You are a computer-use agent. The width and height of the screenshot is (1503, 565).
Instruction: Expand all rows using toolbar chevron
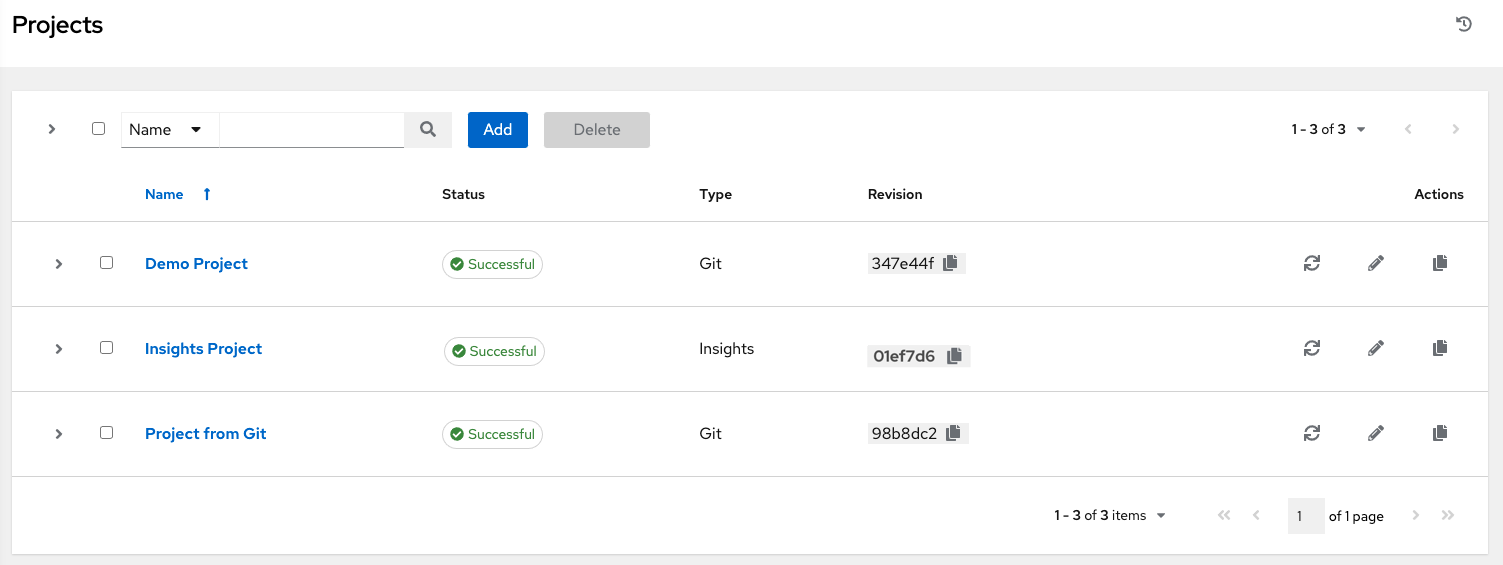(x=52, y=129)
